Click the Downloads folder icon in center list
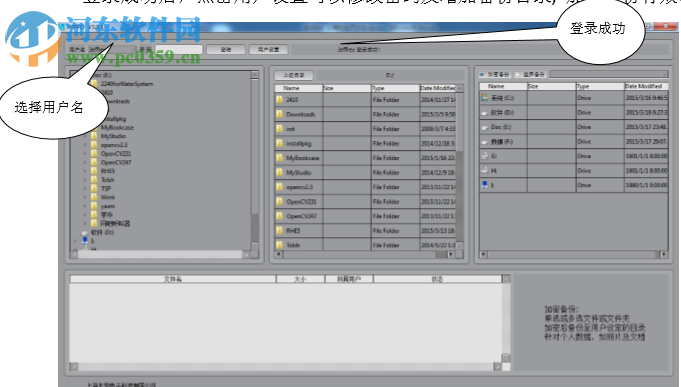Image resolution: width=681 pixels, height=387 pixels. 280,114
